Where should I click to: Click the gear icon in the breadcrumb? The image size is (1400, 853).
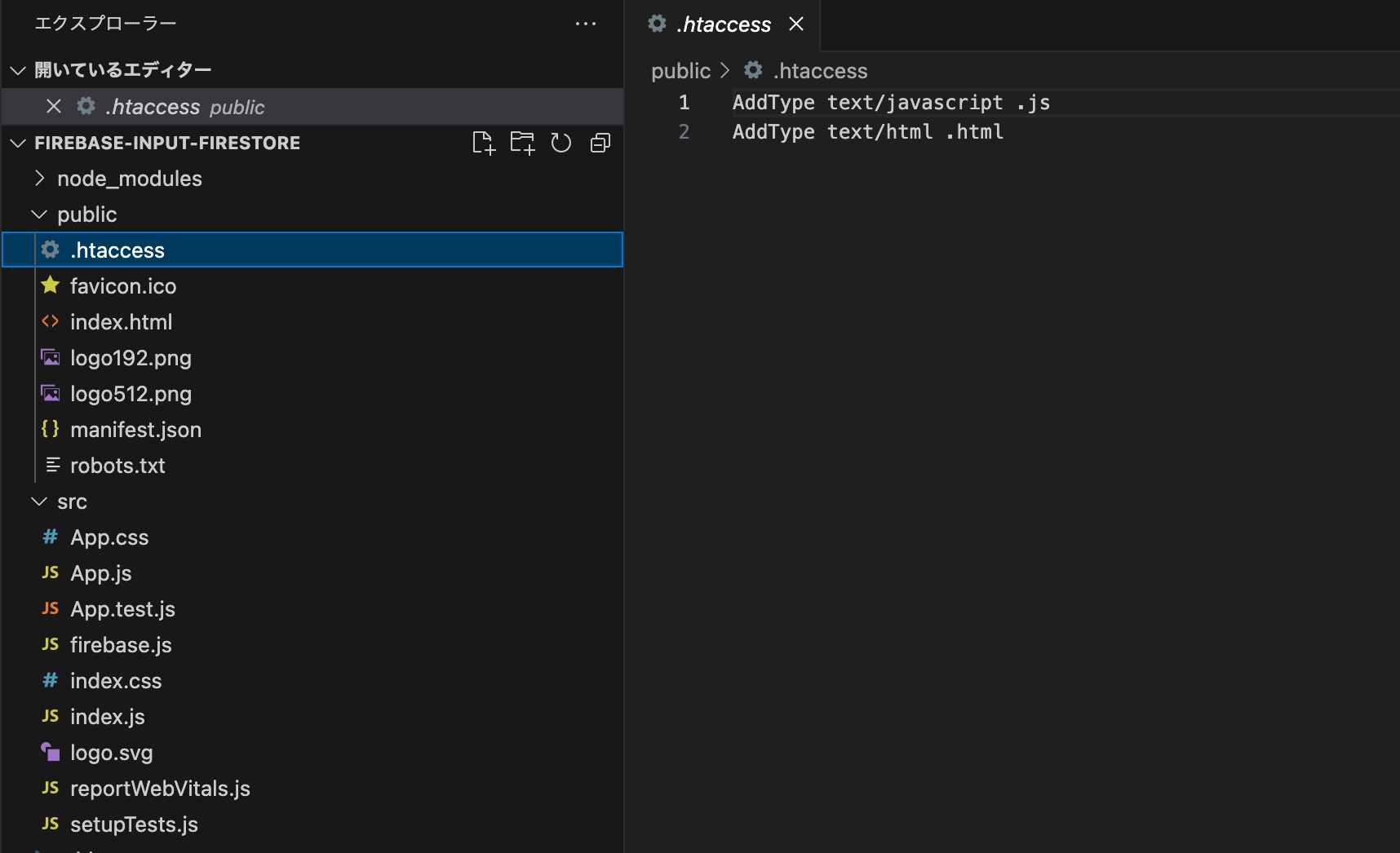[x=754, y=70]
